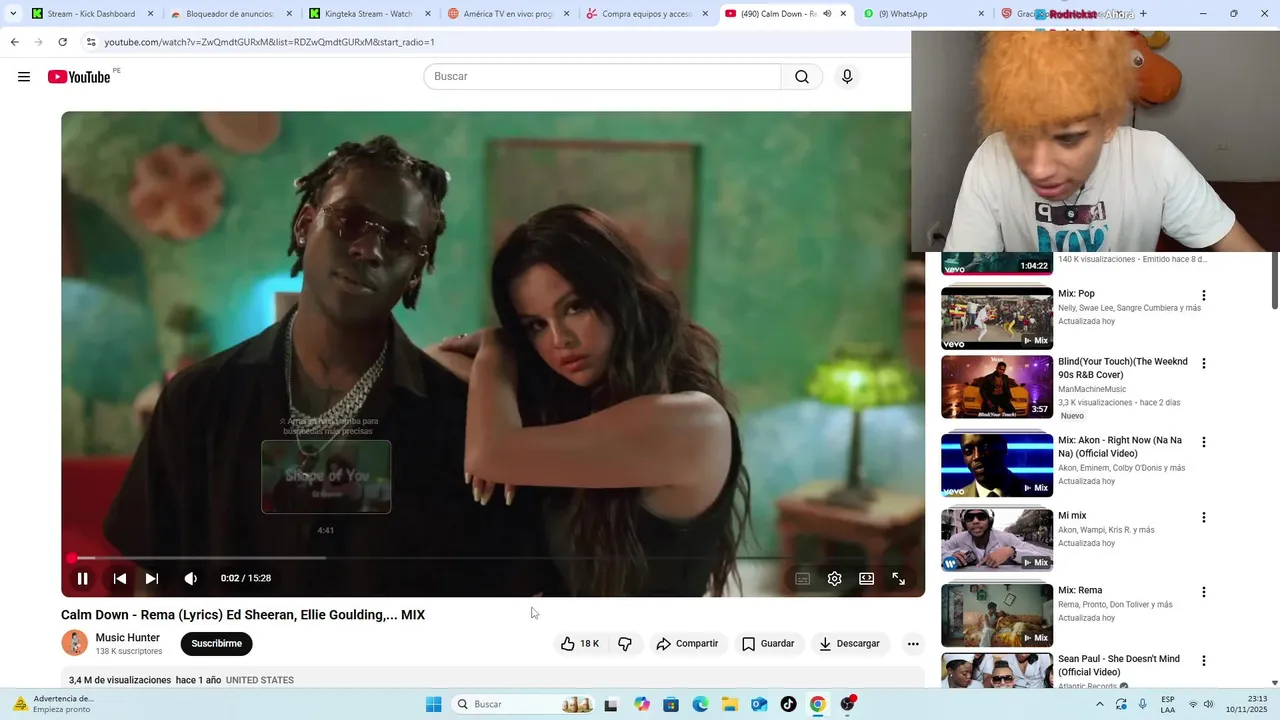Subscribe to Music Hunter with Suscribirme
This screenshot has width=1280, height=720.
216,644
